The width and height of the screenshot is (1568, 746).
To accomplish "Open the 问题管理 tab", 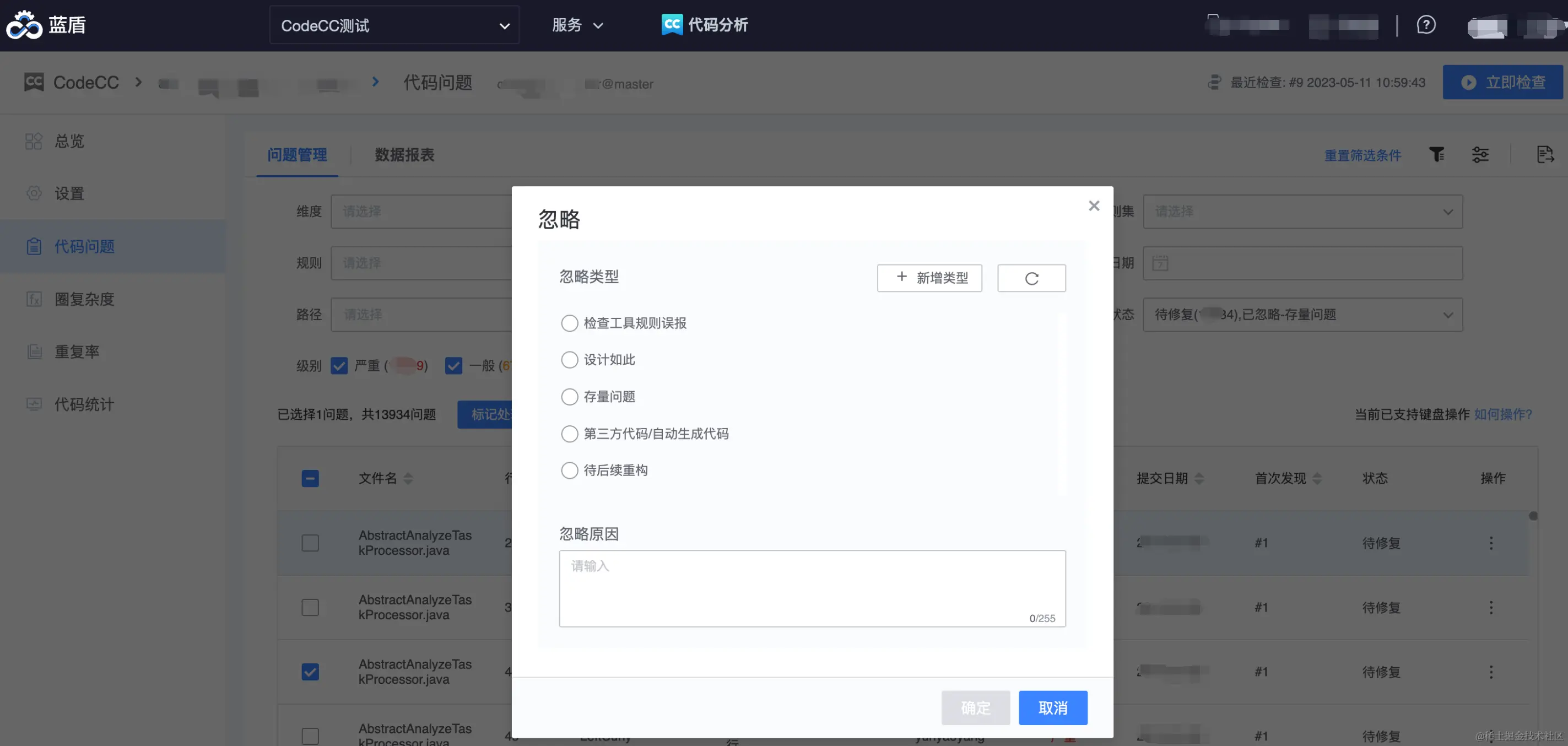I will coord(297,155).
